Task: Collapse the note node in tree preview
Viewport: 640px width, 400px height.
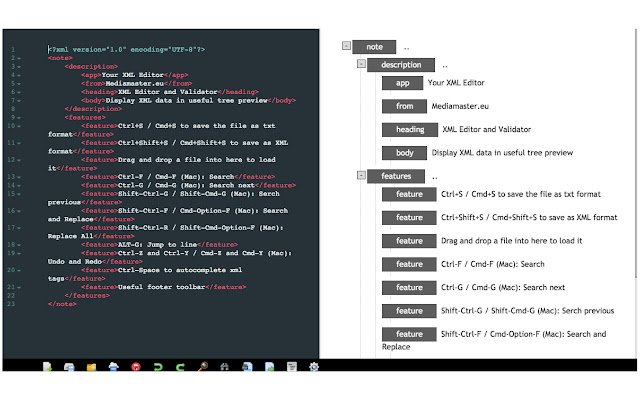Action: pos(346,46)
